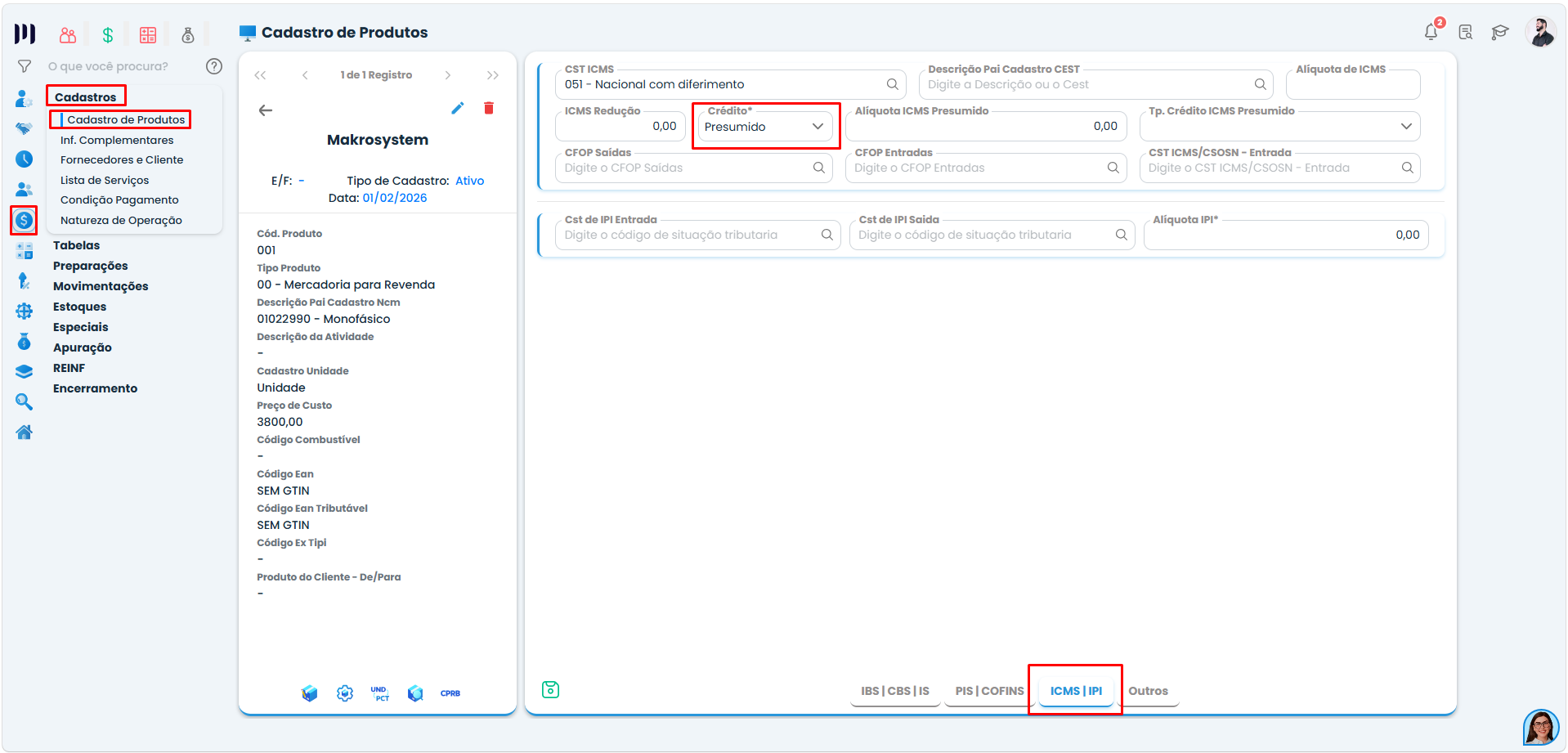The image size is (1568, 753).
Task: Select the stacked layers sidebar icon
Action: click(x=25, y=371)
